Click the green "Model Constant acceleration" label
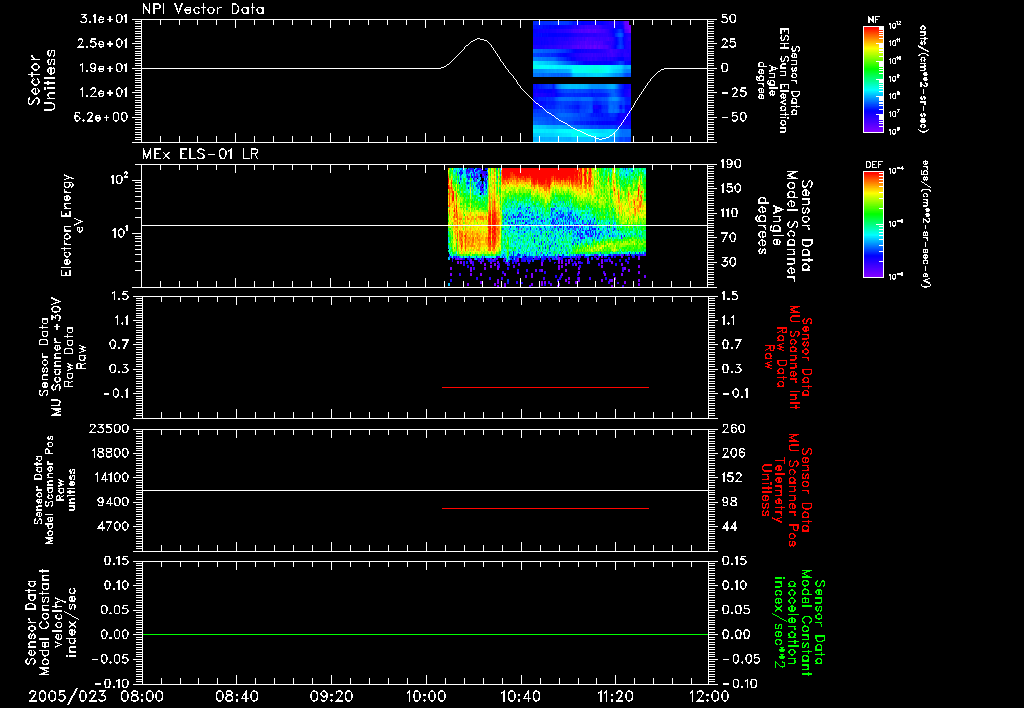Image resolution: width=1024 pixels, height=708 pixels. 799,622
